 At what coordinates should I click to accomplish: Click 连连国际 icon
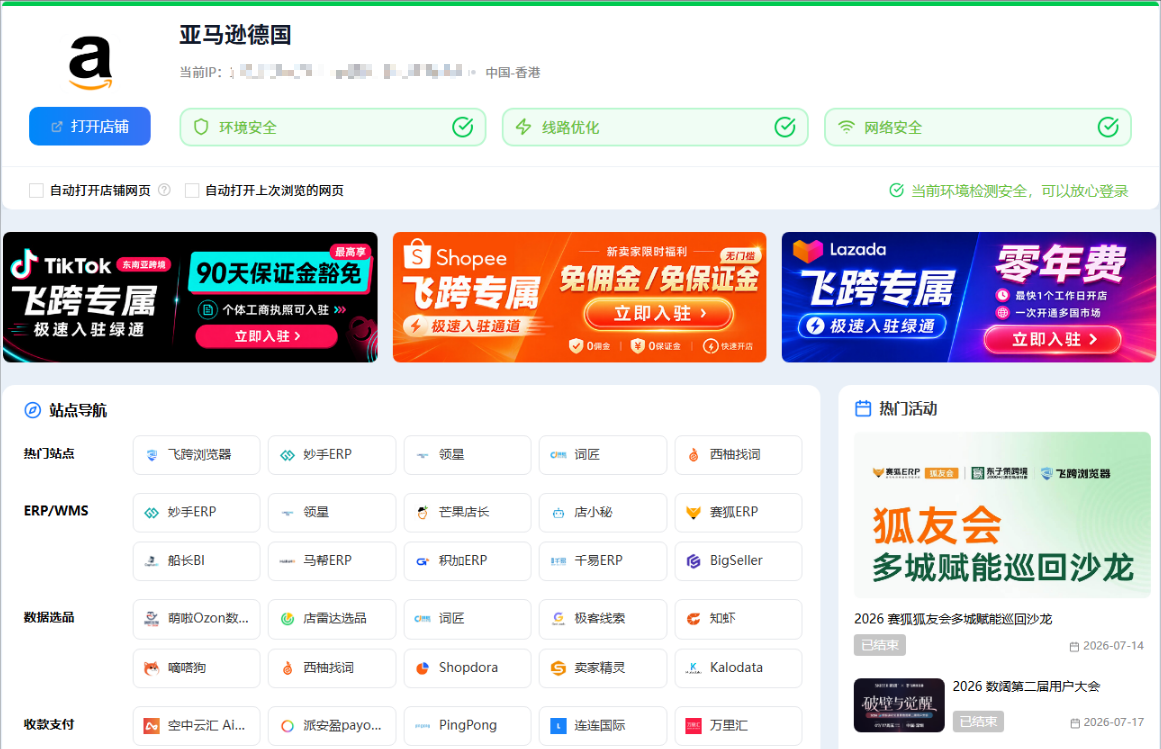point(558,726)
